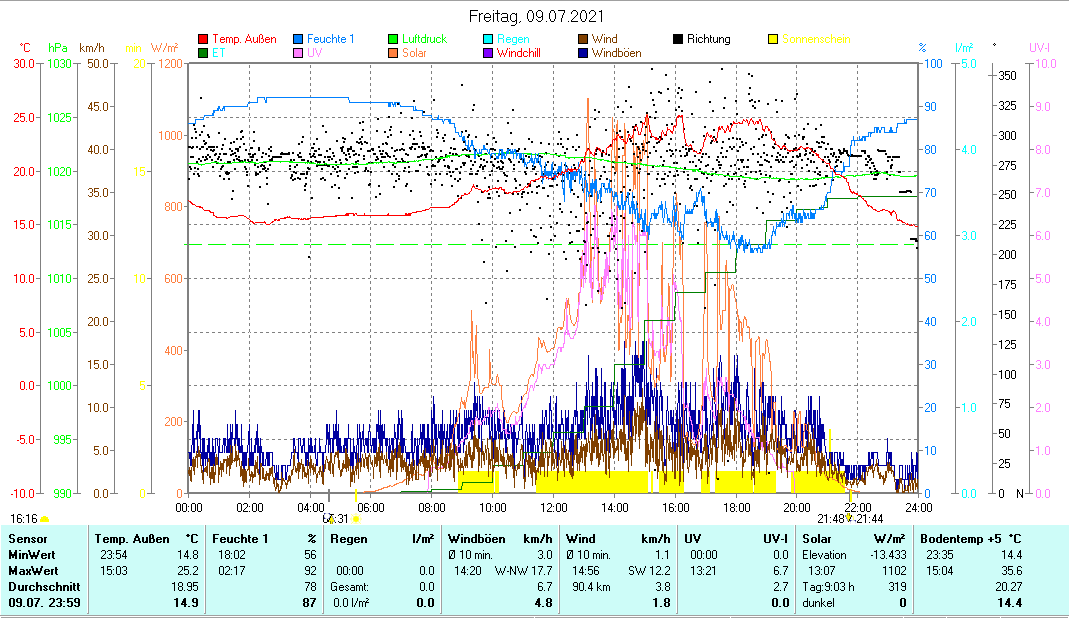The image size is (1069, 618).
Task: Click the cyan Regen legend square
Action: coord(489,40)
